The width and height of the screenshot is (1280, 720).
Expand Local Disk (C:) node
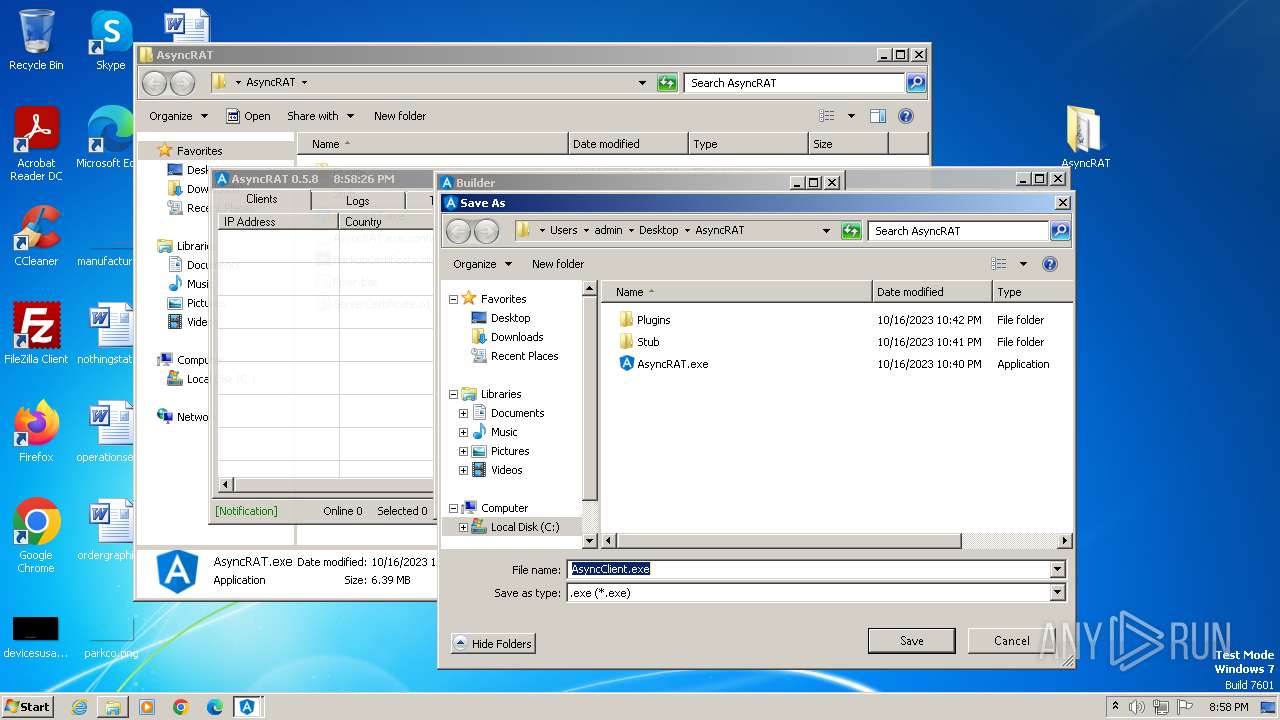pyautogui.click(x=463, y=527)
